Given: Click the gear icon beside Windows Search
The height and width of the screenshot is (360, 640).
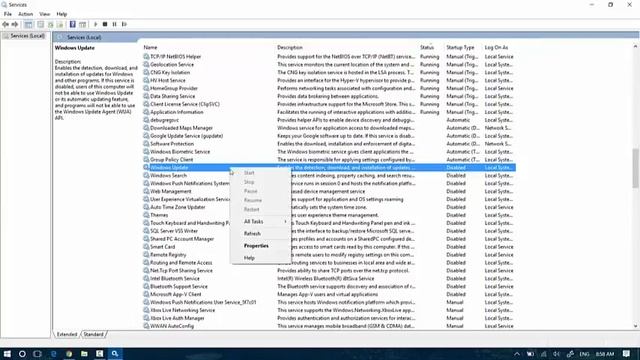Looking at the screenshot, I should click(146, 176).
